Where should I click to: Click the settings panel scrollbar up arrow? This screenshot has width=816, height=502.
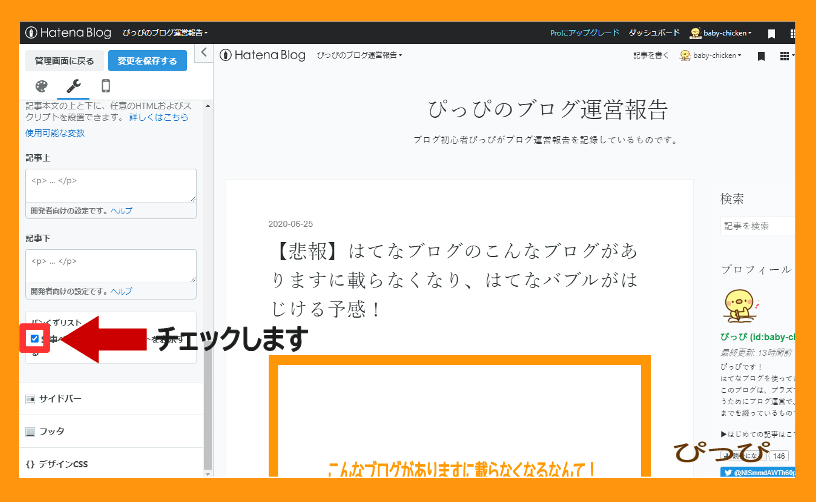point(208,106)
